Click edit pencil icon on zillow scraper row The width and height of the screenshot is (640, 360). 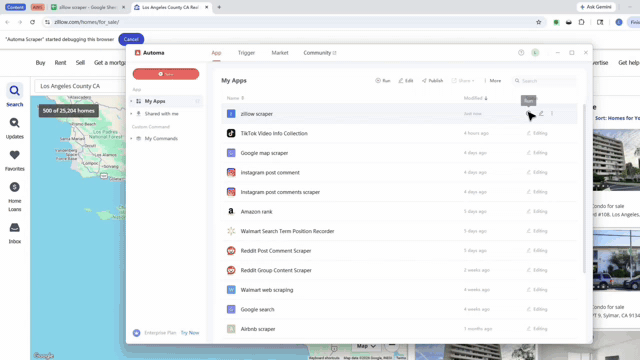541,113
